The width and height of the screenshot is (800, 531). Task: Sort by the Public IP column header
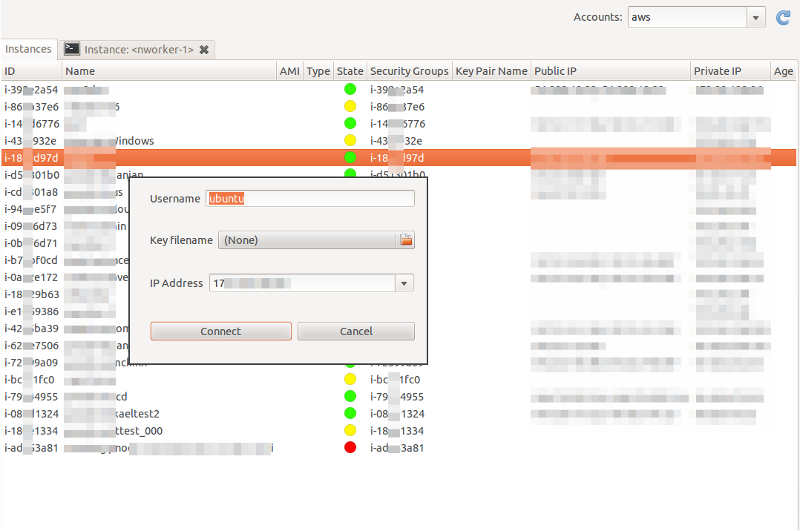tap(610, 71)
